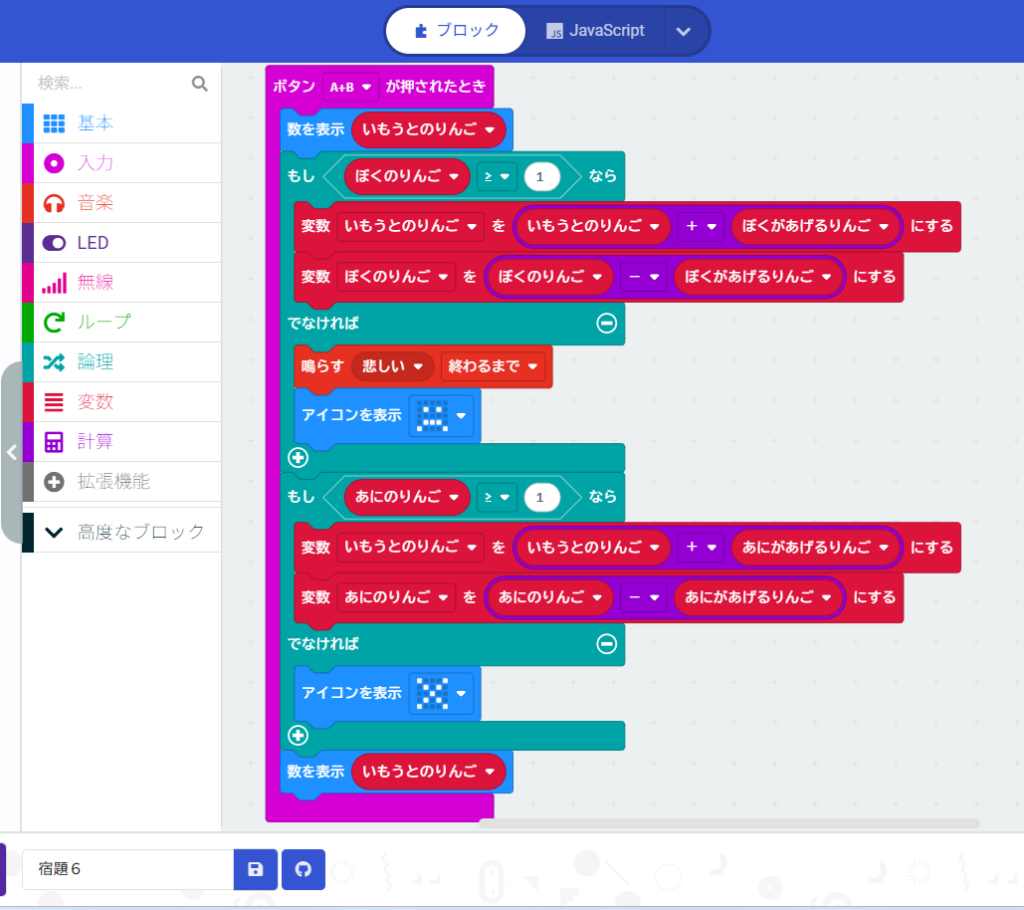Add branch to second もし block
Viewport: 1024px width, 910px height.
point(298,736)
